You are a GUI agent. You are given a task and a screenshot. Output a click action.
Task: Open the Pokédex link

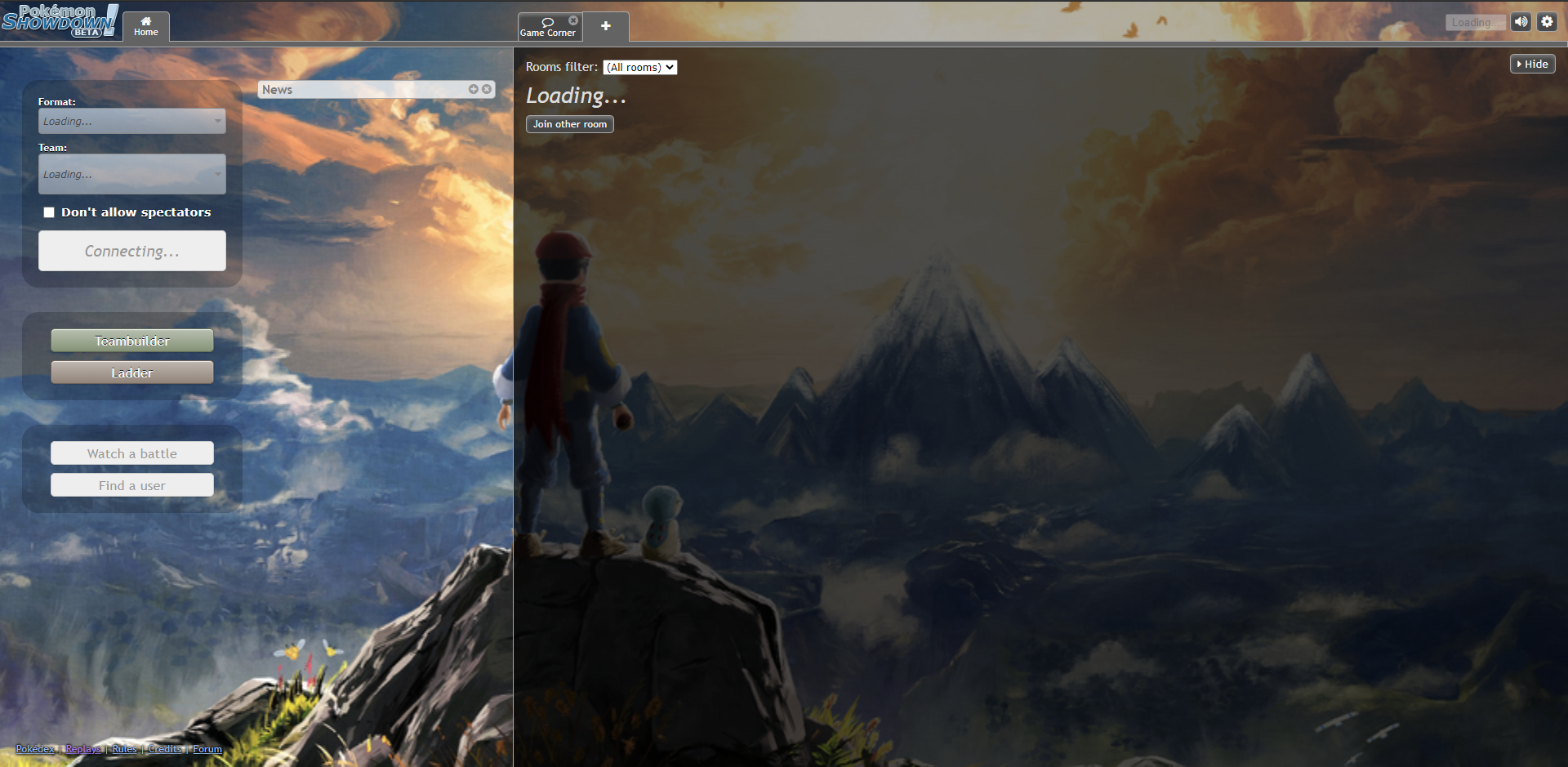(x=35, y=749)
